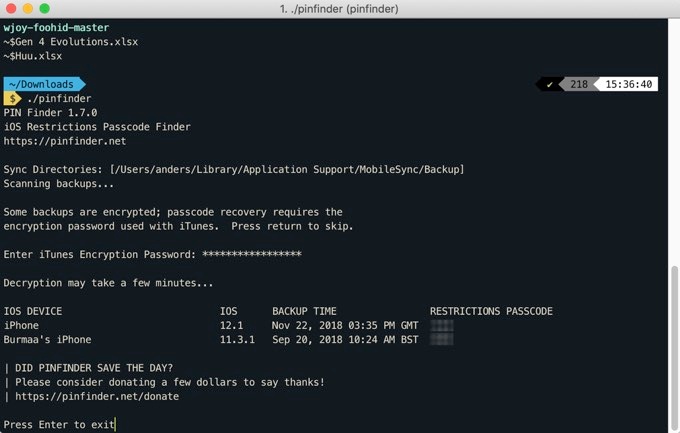Click the blurred passcode for Burmaa's iPhone
This screenshot has height=433, width=680.
[x=441, y=340]
